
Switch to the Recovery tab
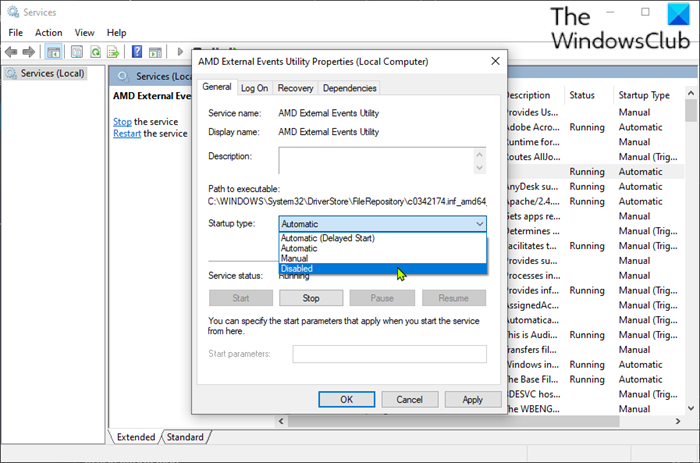(x=296, y=88)
